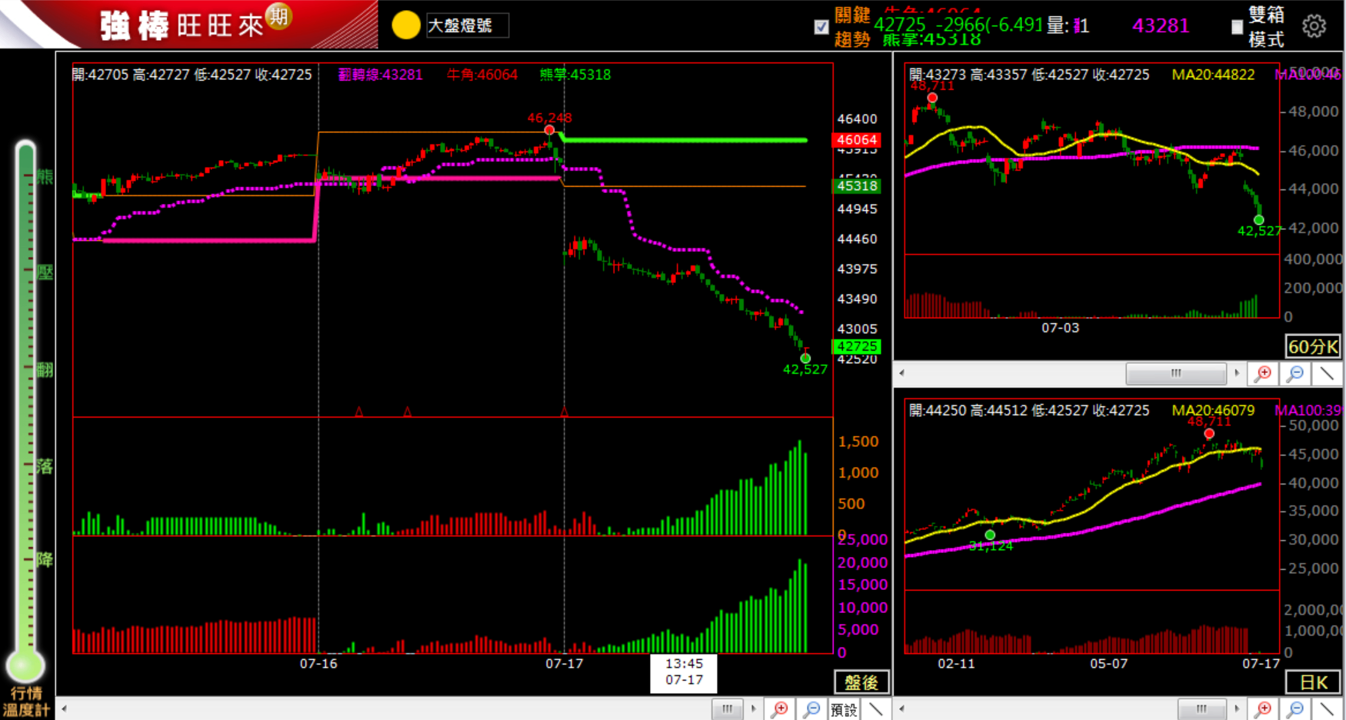Click the 牛角:46064 legend text
The width and height of the screenshot is (1346, 720).
click(x=482, y=74)
